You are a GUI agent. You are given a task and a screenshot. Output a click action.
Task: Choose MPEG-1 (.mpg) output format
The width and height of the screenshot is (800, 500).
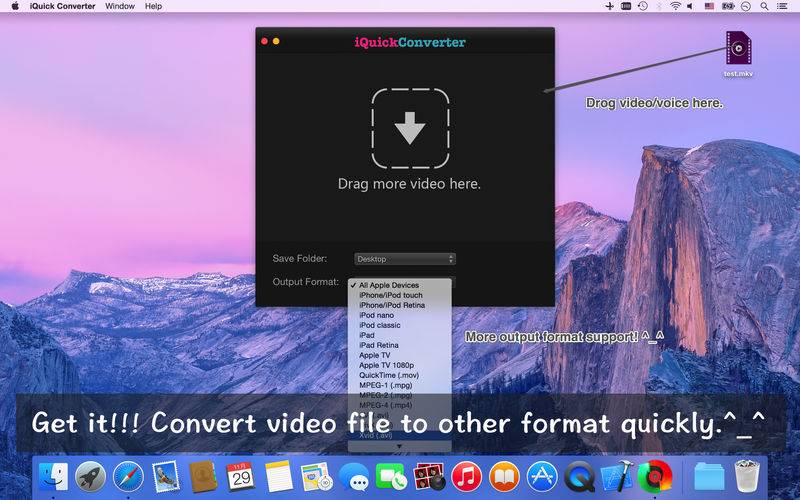coord(399,385)
